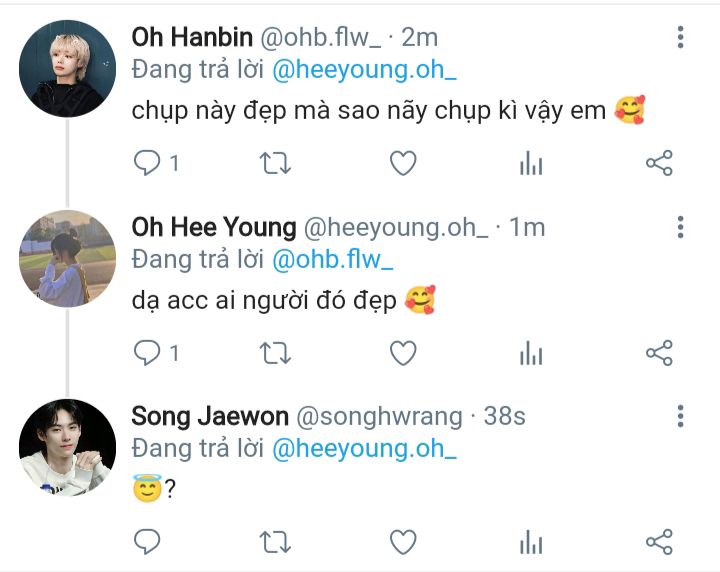Viewport: 720px width, 572px height.
Task: Open Oh Hanbin's profile picture
Action: click(x=68, y=68)
